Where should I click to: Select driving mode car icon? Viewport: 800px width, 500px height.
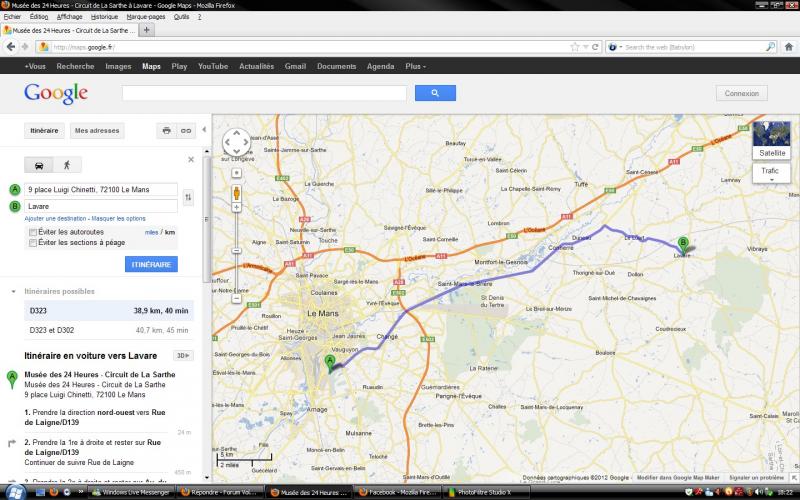coord(39,165)
